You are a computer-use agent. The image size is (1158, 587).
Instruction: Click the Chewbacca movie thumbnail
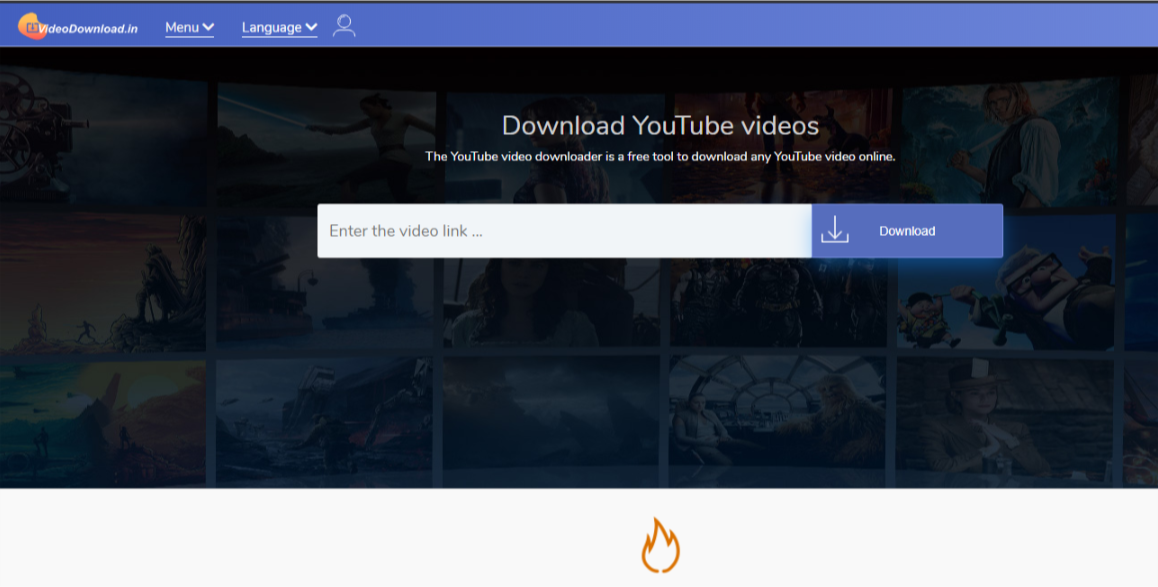point(777,418)
